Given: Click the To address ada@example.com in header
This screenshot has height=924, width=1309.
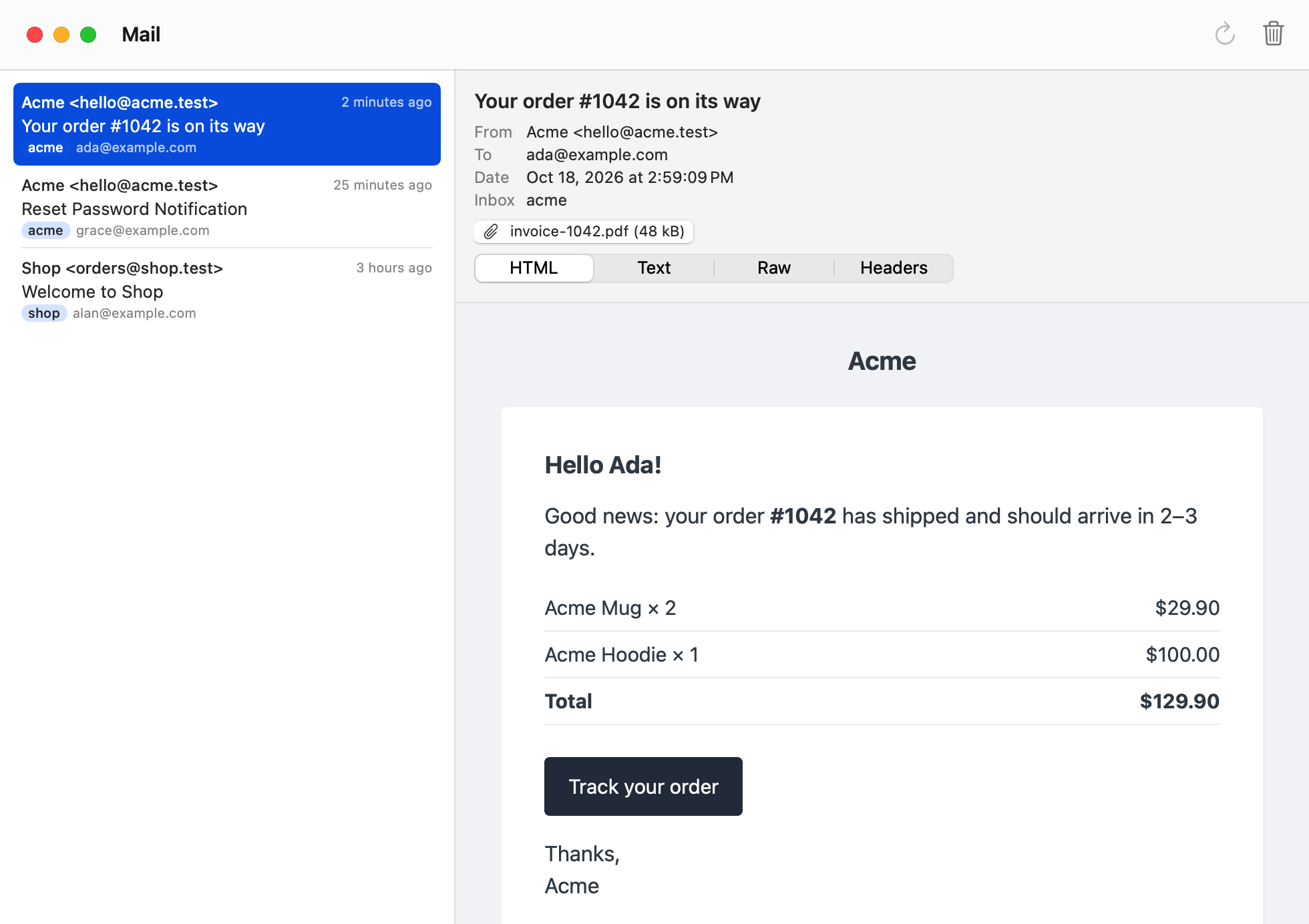Looking at the screenshot, I should [597, 155].
